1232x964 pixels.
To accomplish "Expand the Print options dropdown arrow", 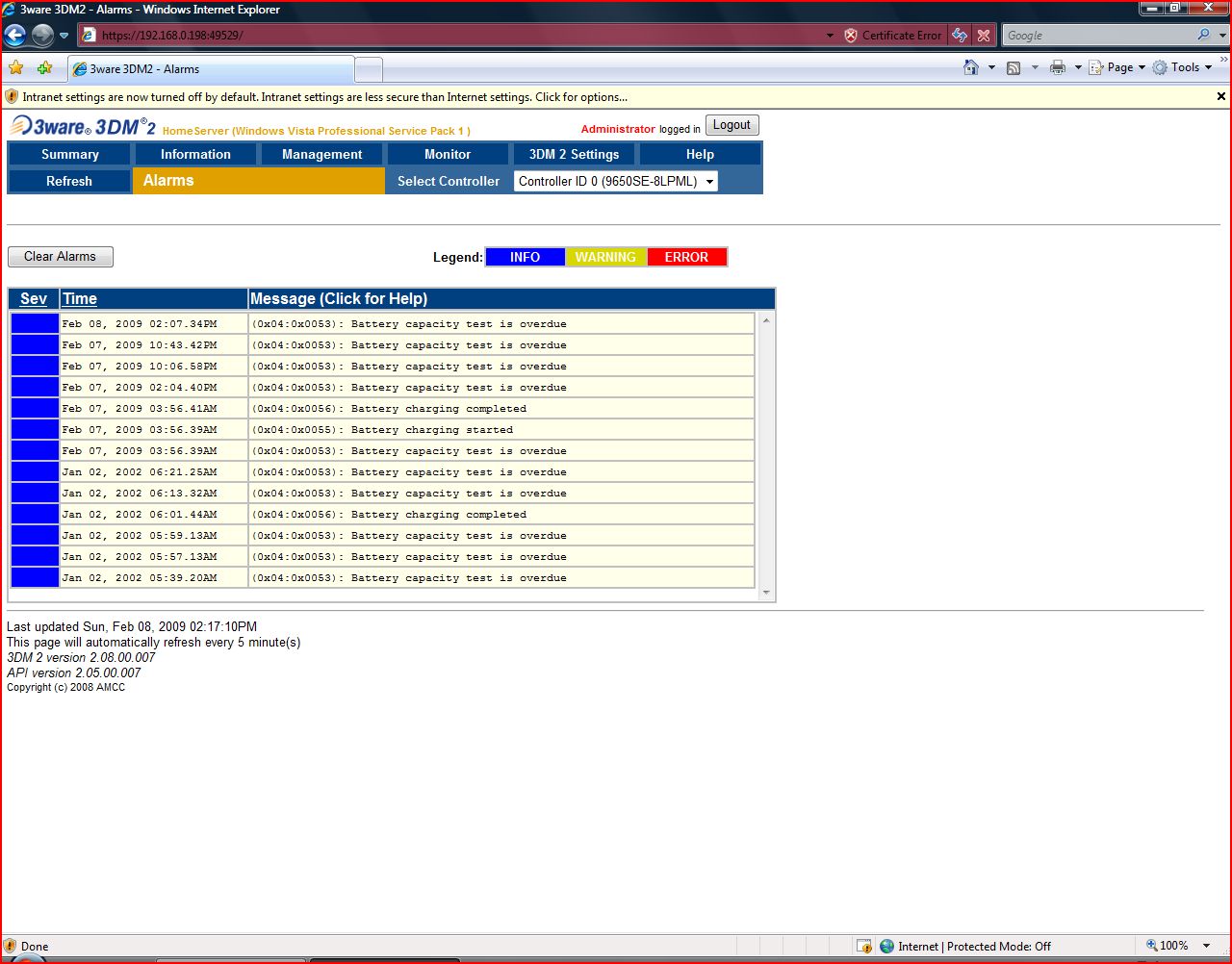I will [x=1078, y=67].
